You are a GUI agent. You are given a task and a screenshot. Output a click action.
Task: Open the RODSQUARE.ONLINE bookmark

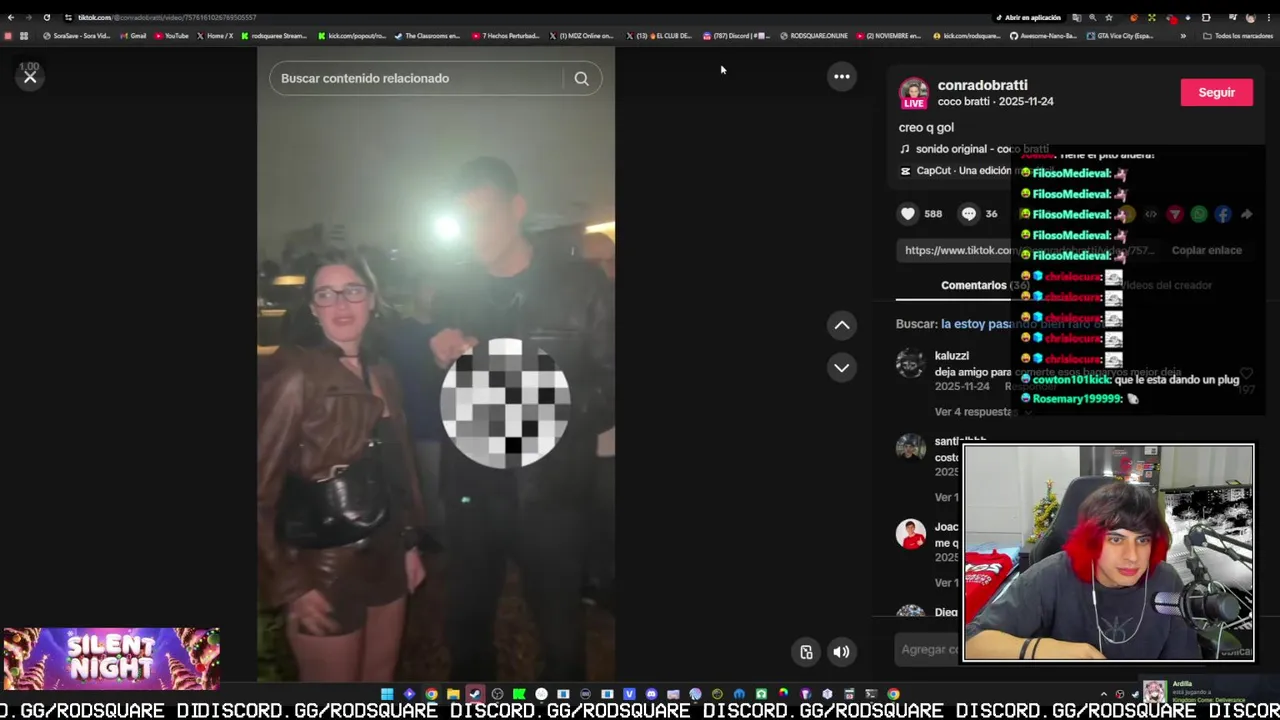point(814,36)
